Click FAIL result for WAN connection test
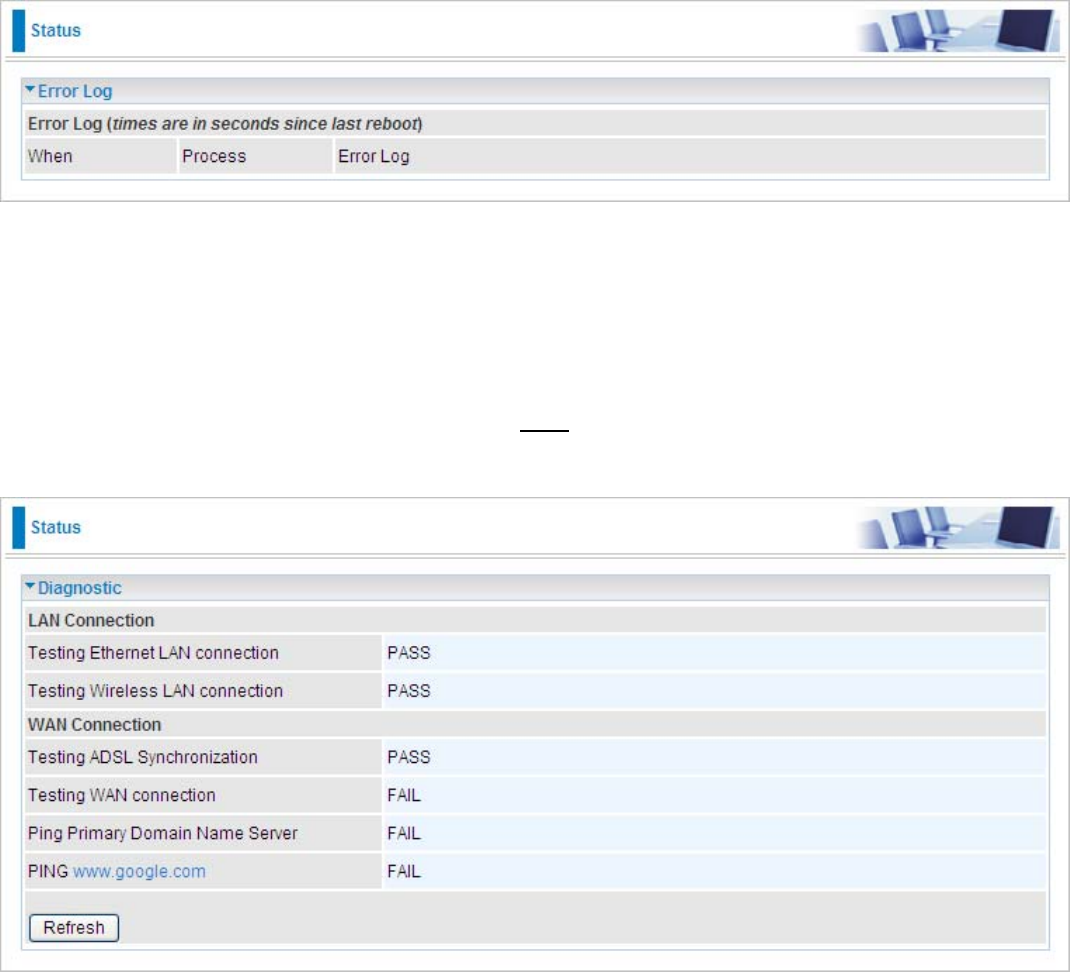 pos(404,795)
